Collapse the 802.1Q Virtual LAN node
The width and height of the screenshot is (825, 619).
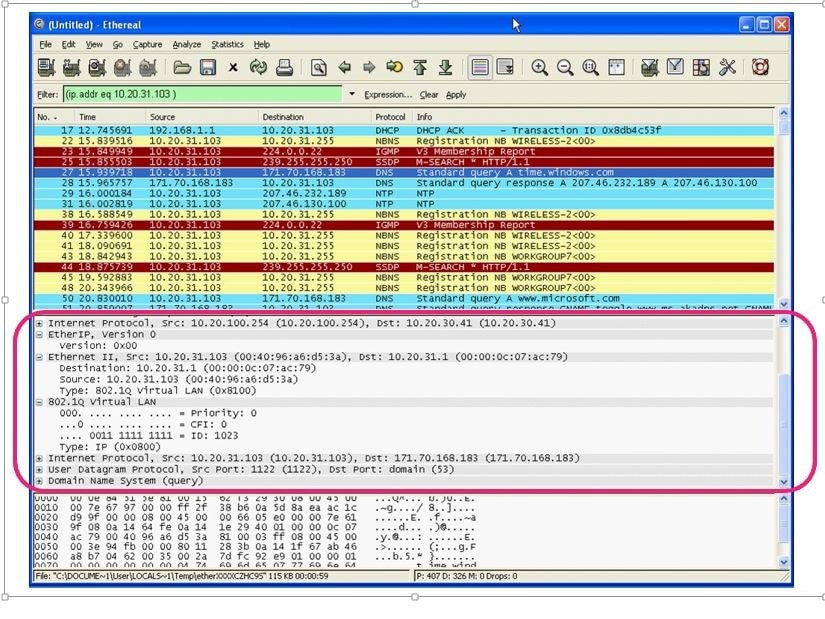[39, 402]
